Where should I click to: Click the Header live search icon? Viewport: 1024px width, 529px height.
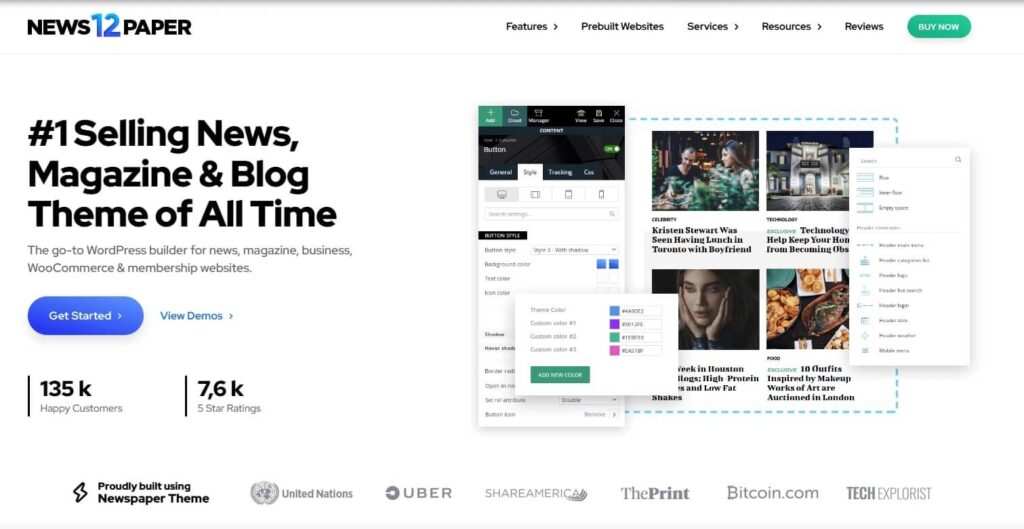865,291
